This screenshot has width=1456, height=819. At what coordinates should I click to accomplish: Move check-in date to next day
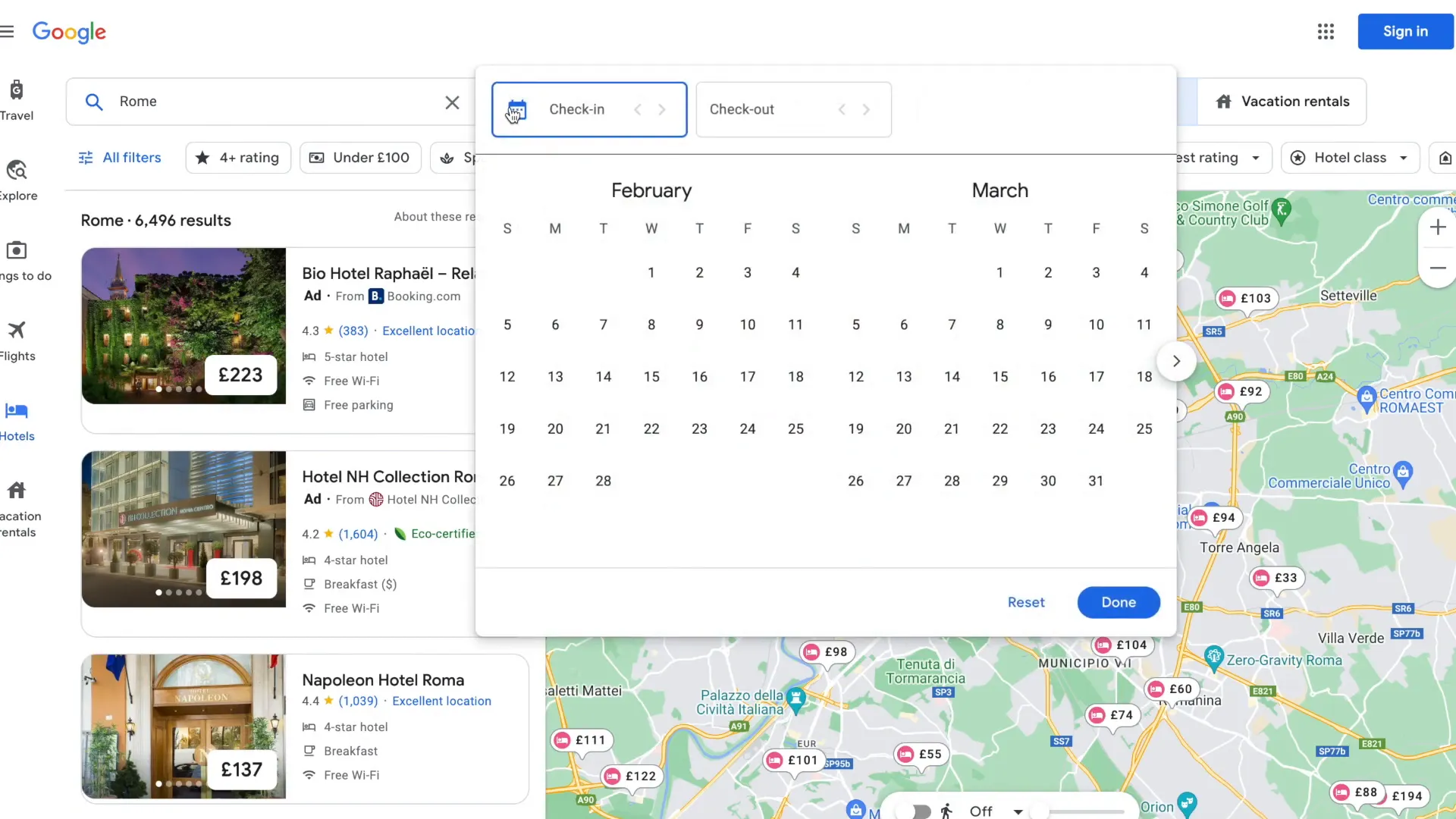coord(662,110)
